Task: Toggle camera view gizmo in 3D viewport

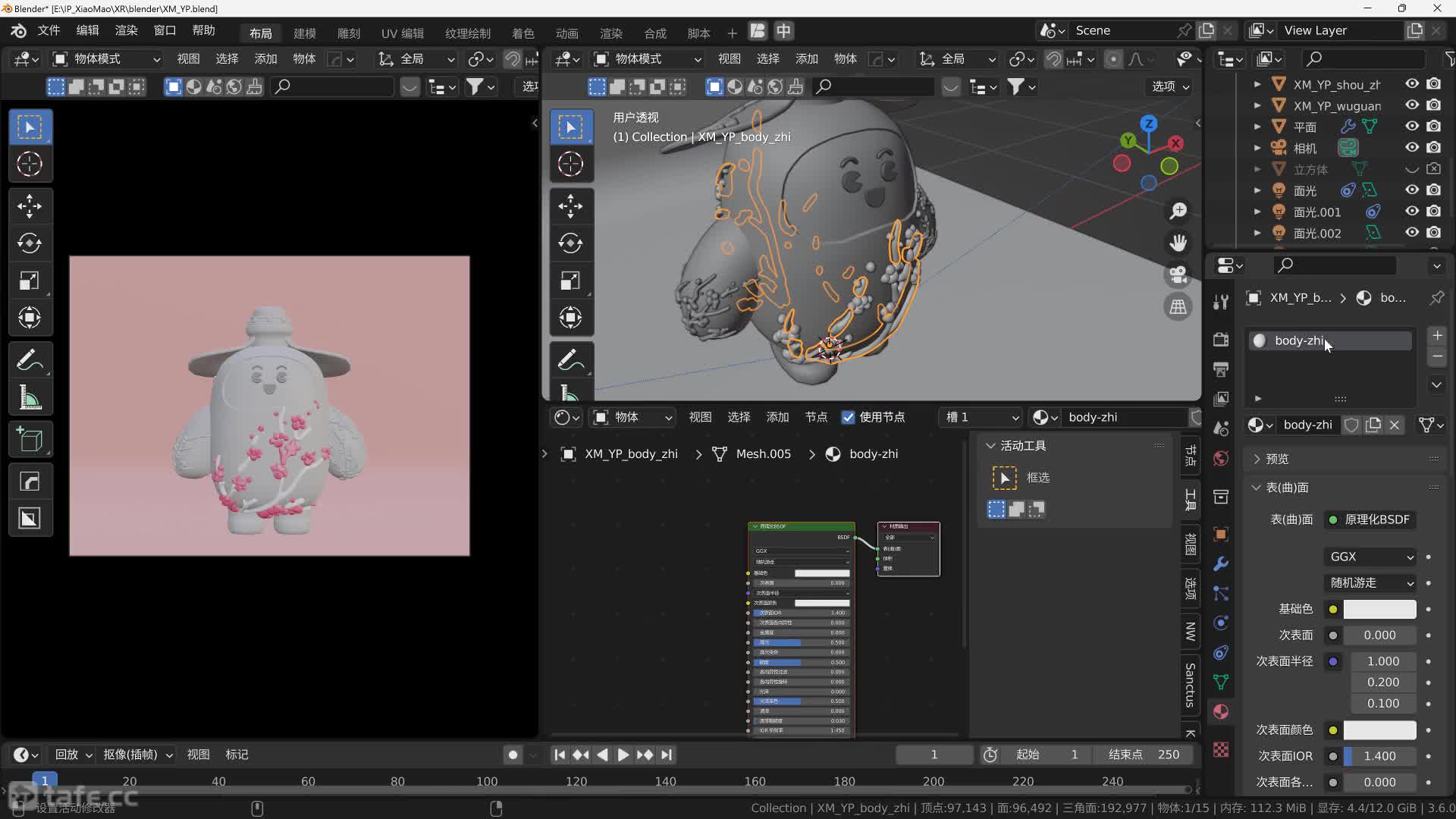Action: coord(1178,275)
